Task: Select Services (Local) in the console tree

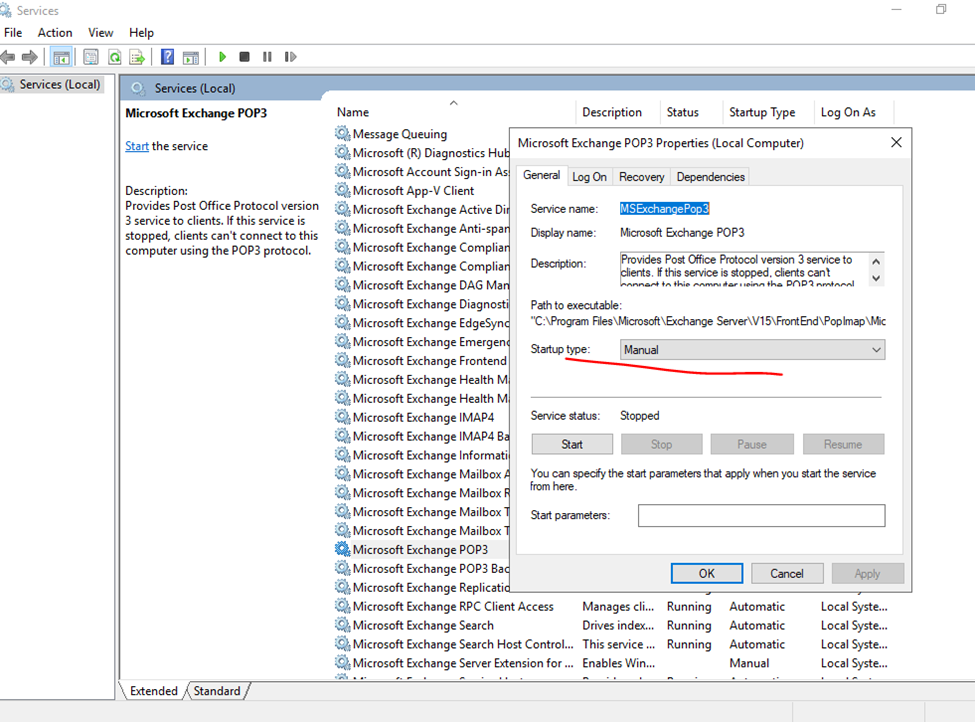Action: tap(59, 85)
